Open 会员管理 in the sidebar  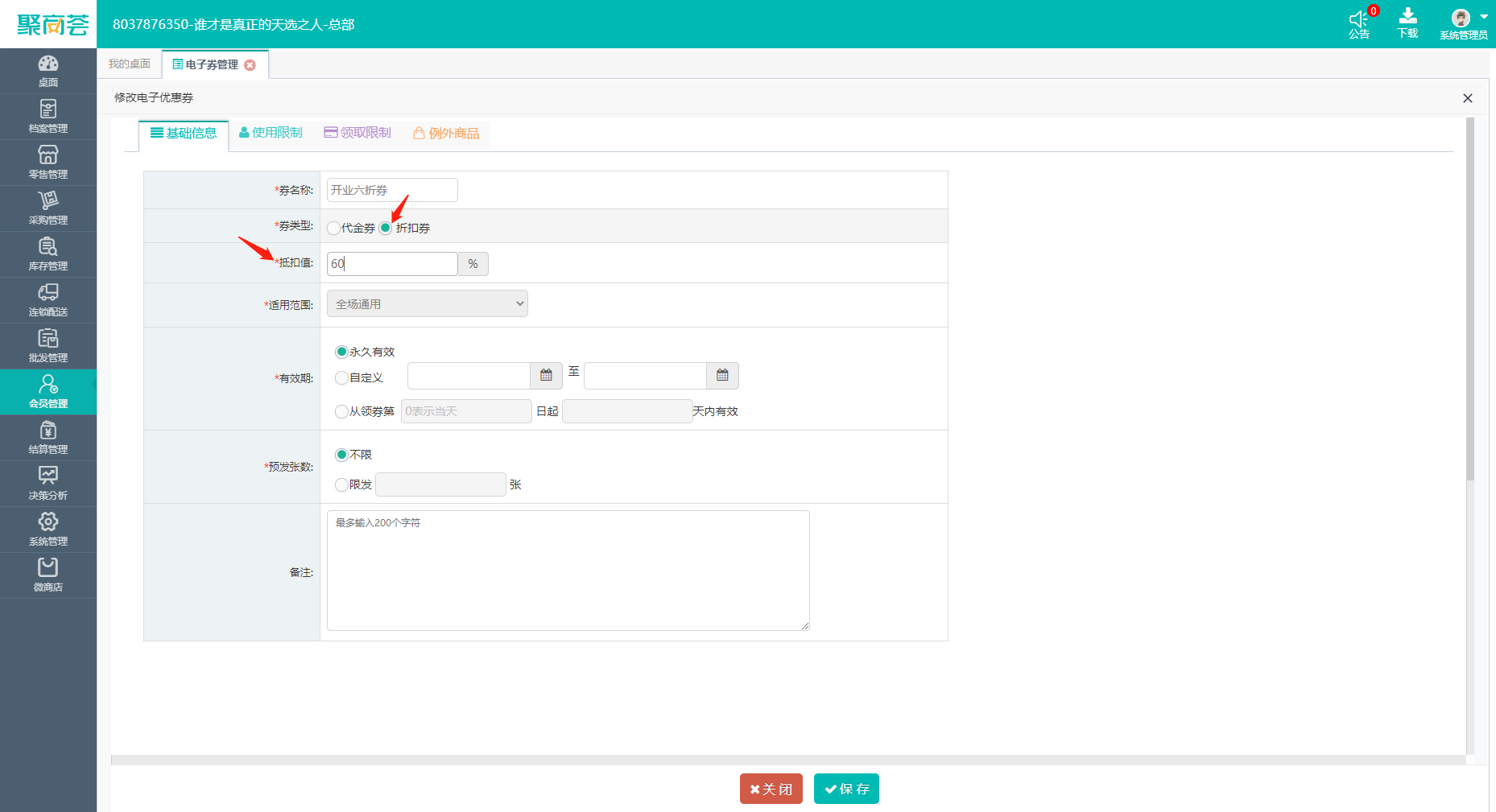(x=48, y=392)
